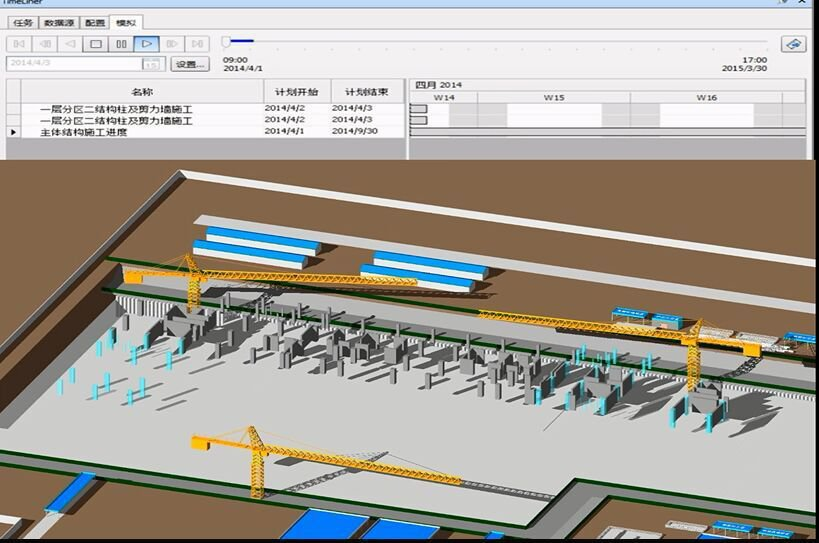The image size is (819, 543).
Task: Click the W16 week header
Action: (x=706, y=98)
